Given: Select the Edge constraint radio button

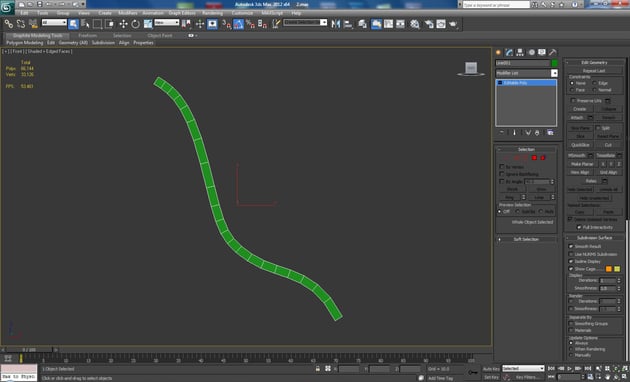Looking at the screenshot, I should (x=595, y=83).
